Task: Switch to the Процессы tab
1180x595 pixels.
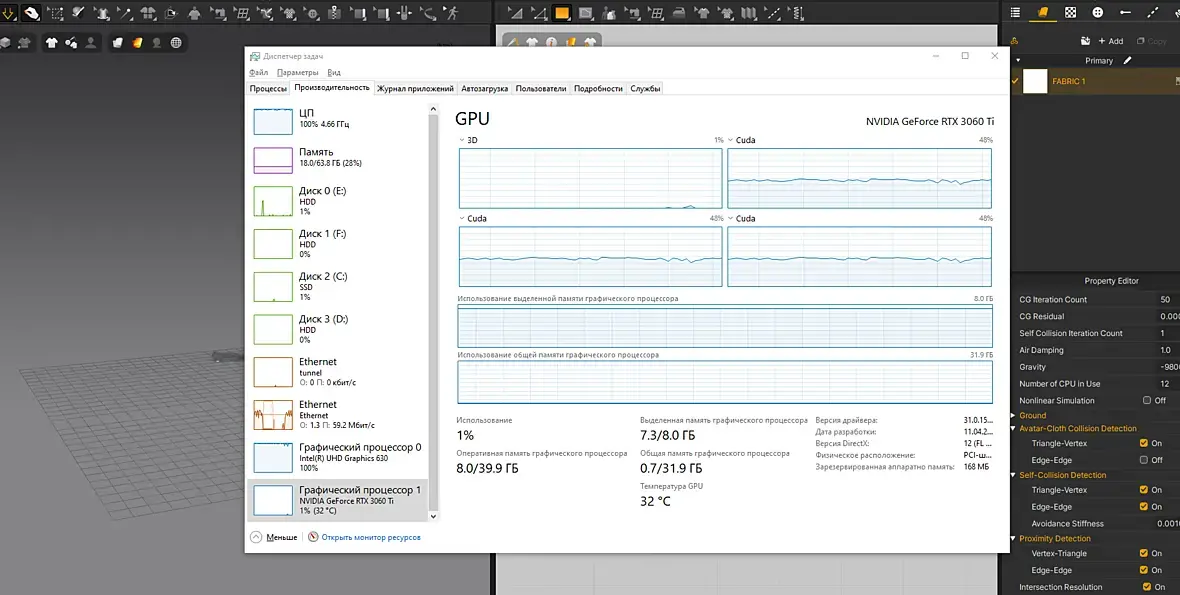Action: point(268,89)
